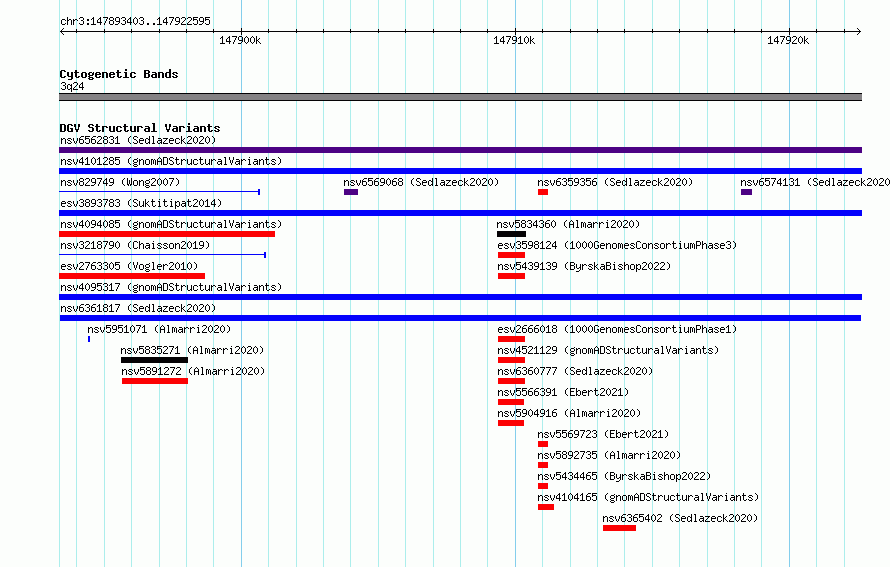The height and width of the screenshot is (567, 890).
Task: Select red block under nsv5569723
Action: [543, 444]
